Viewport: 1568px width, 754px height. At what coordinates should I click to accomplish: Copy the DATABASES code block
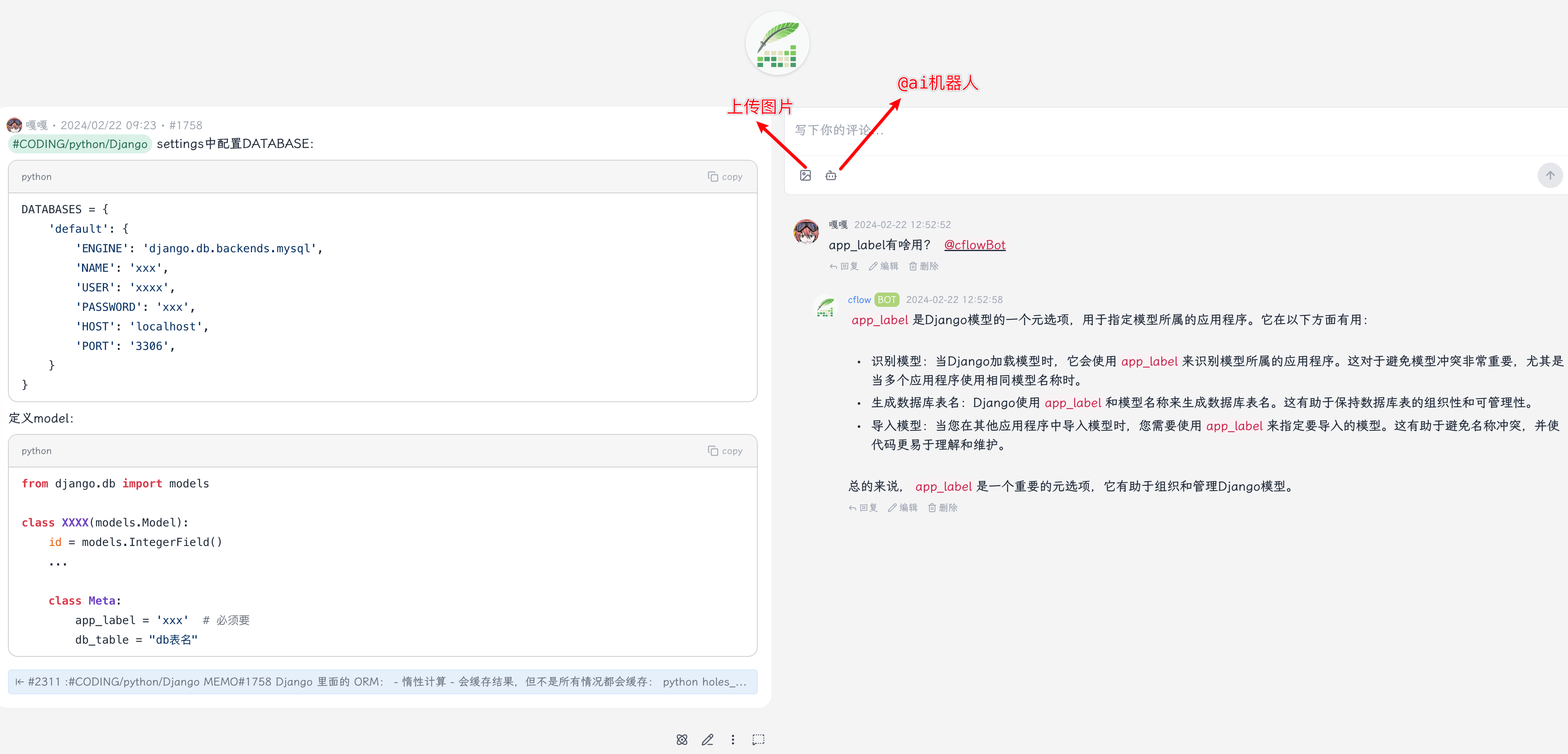pyautogui.click(x=725, y=177)
